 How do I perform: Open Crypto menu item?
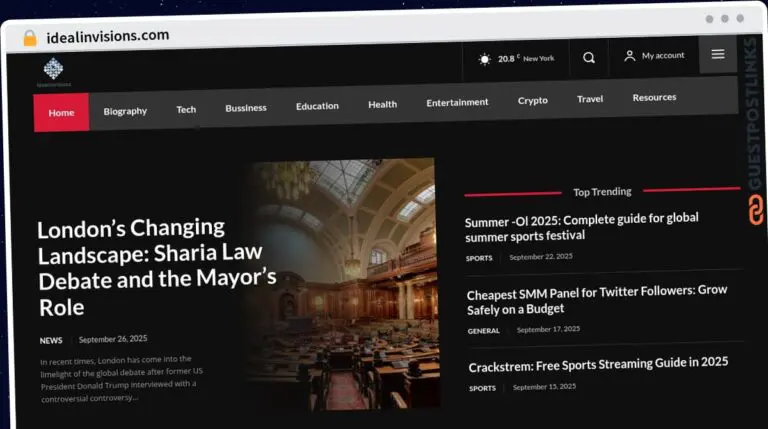point(532,100)
